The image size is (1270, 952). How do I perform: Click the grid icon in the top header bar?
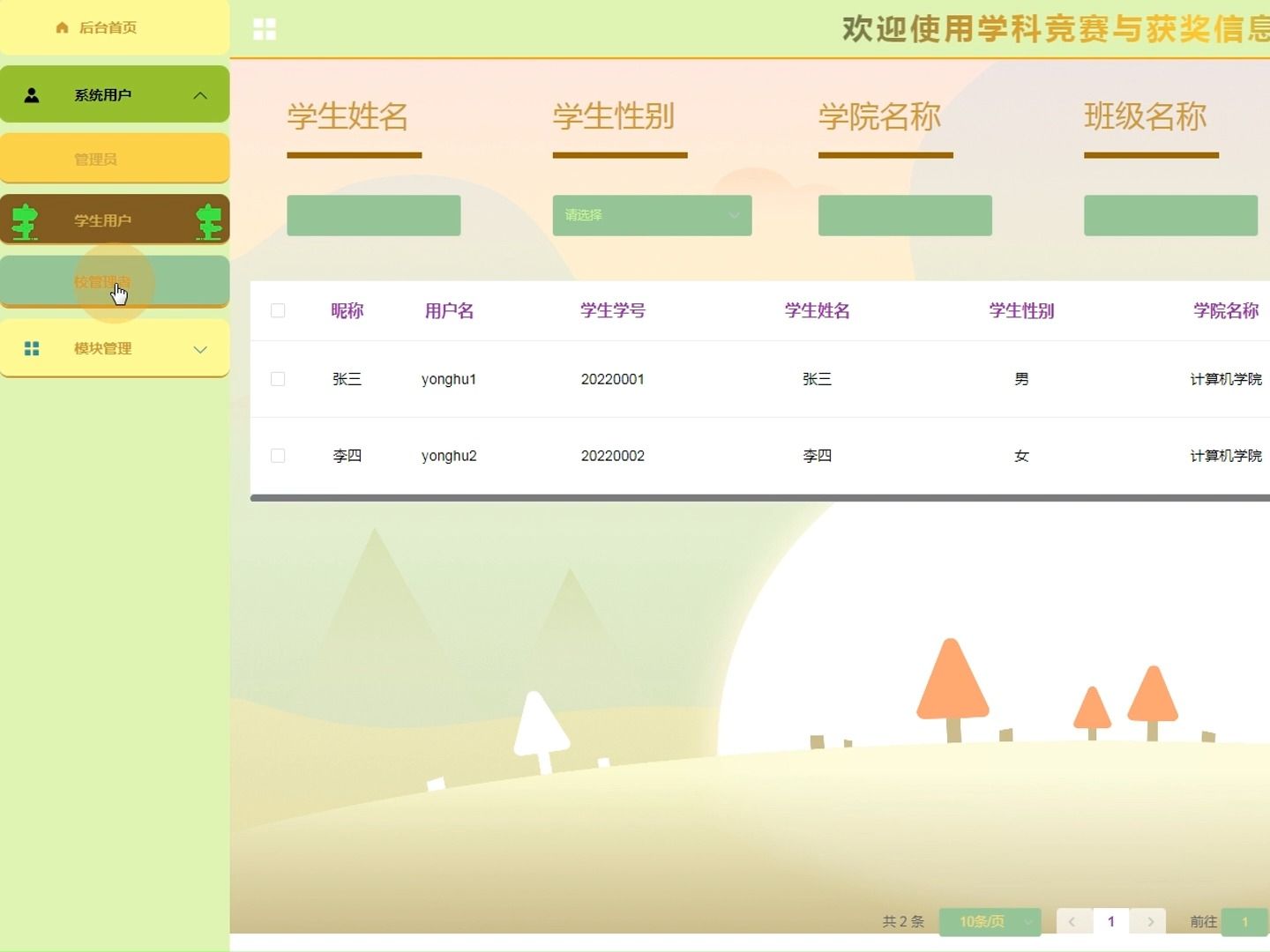264,28
